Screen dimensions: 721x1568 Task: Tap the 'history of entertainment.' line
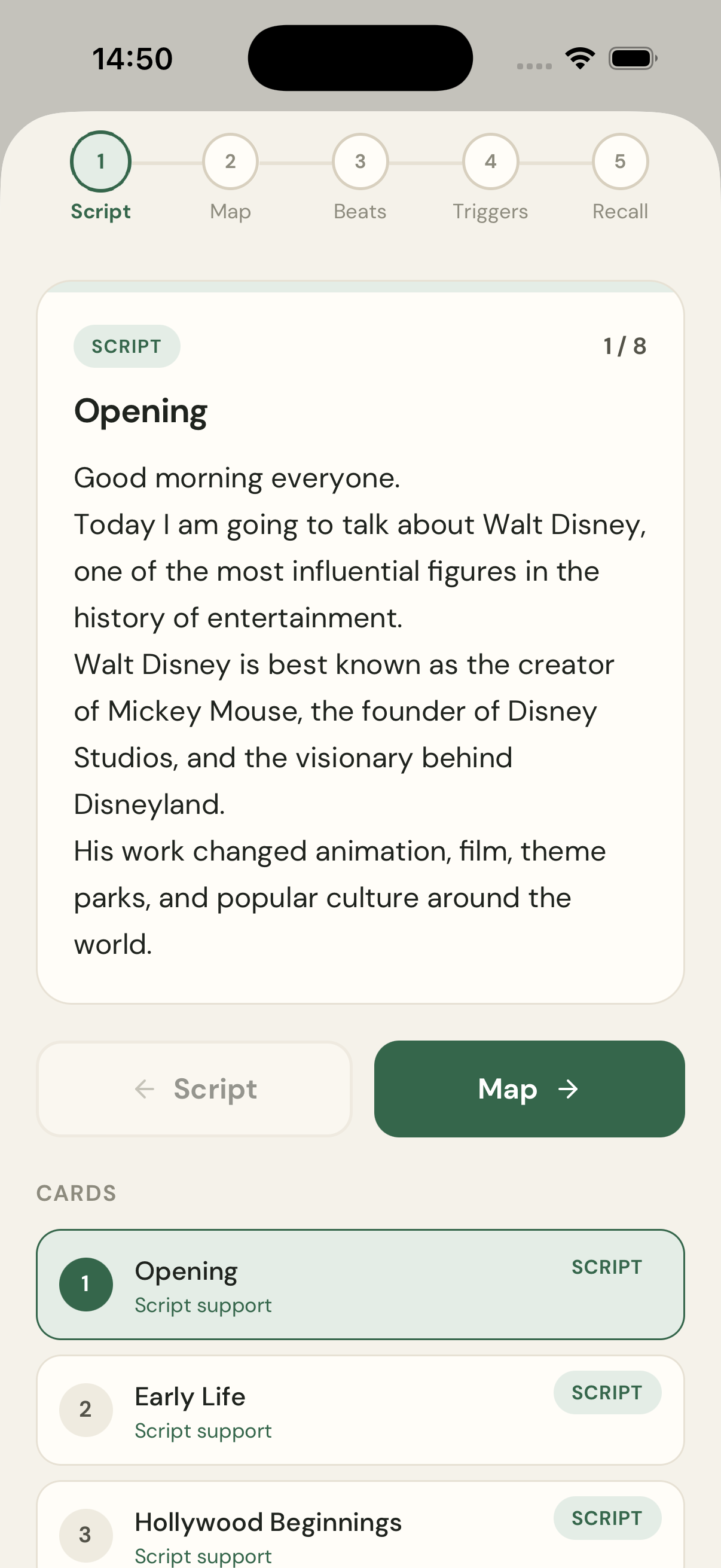(x=238, y=618)
